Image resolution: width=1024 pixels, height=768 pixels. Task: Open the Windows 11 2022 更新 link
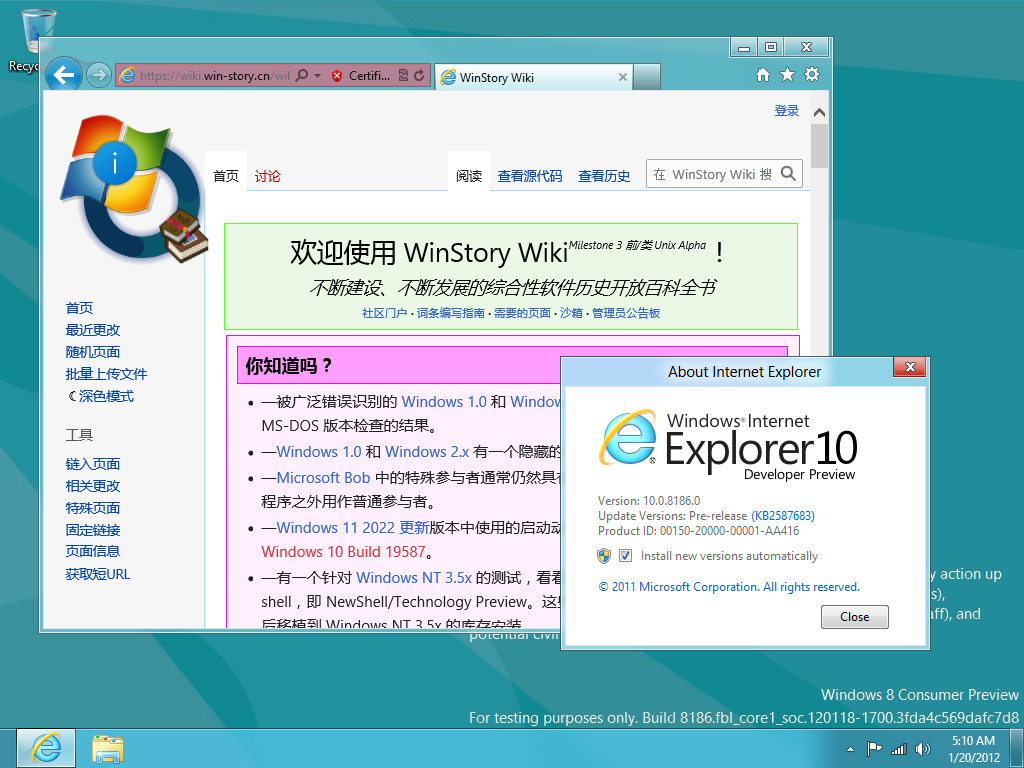[x=353, y=528]
